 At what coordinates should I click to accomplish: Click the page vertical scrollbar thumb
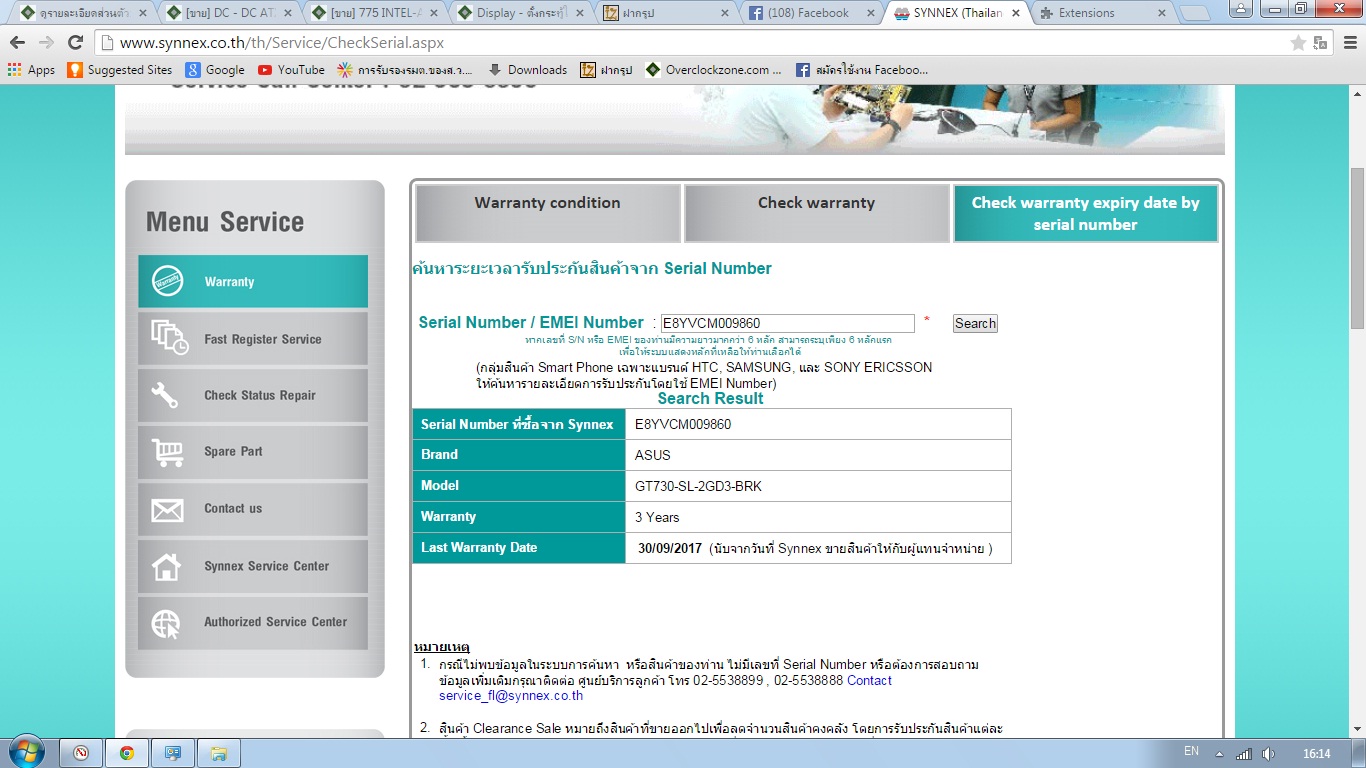coord(1357,248)
